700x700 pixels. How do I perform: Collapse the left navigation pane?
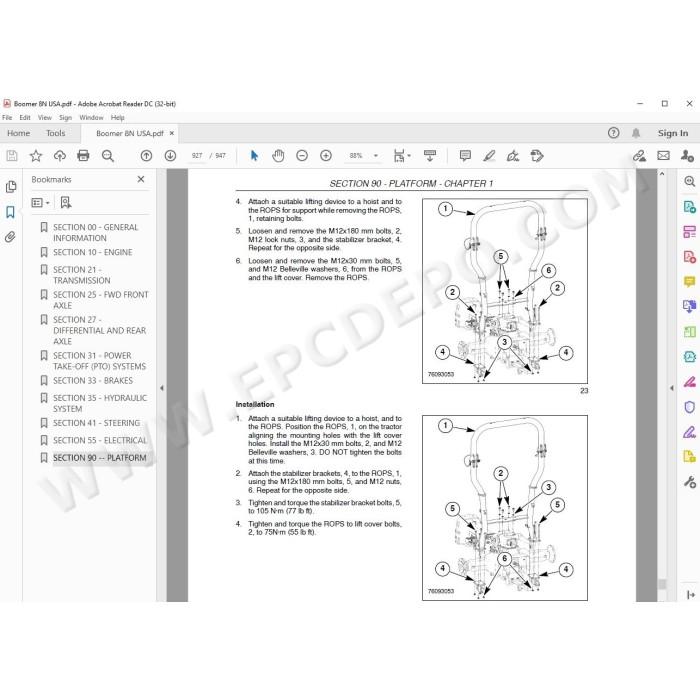click(x=162, y=388)
